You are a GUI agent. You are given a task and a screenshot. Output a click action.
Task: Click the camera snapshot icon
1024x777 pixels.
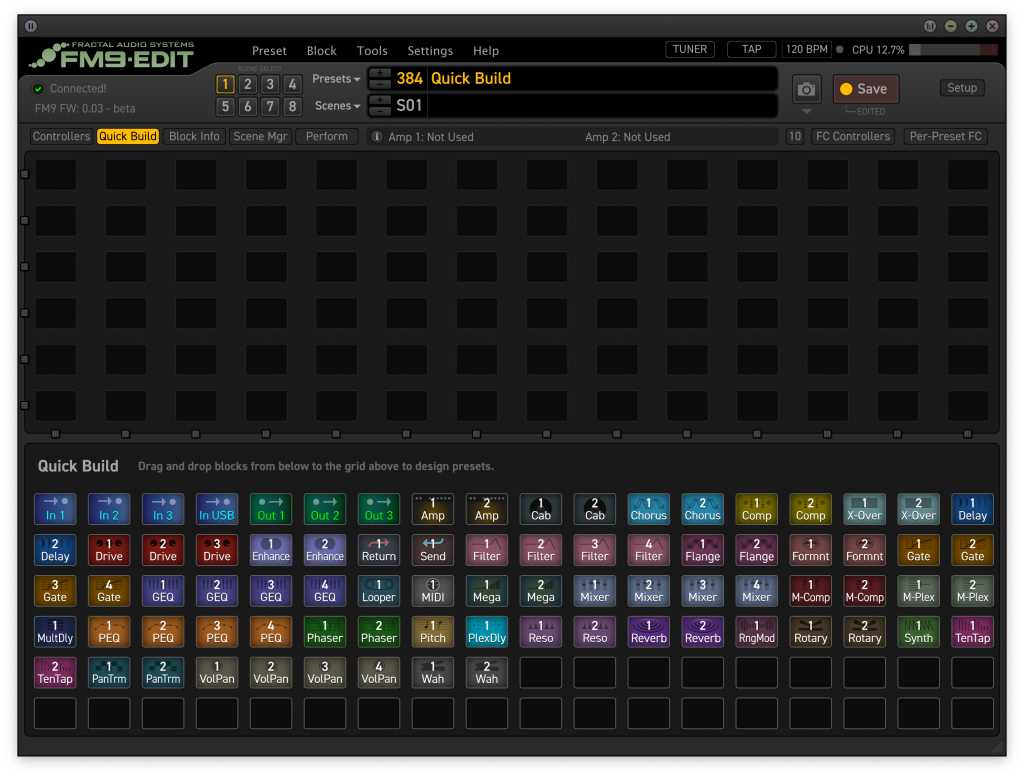(806, 89)
